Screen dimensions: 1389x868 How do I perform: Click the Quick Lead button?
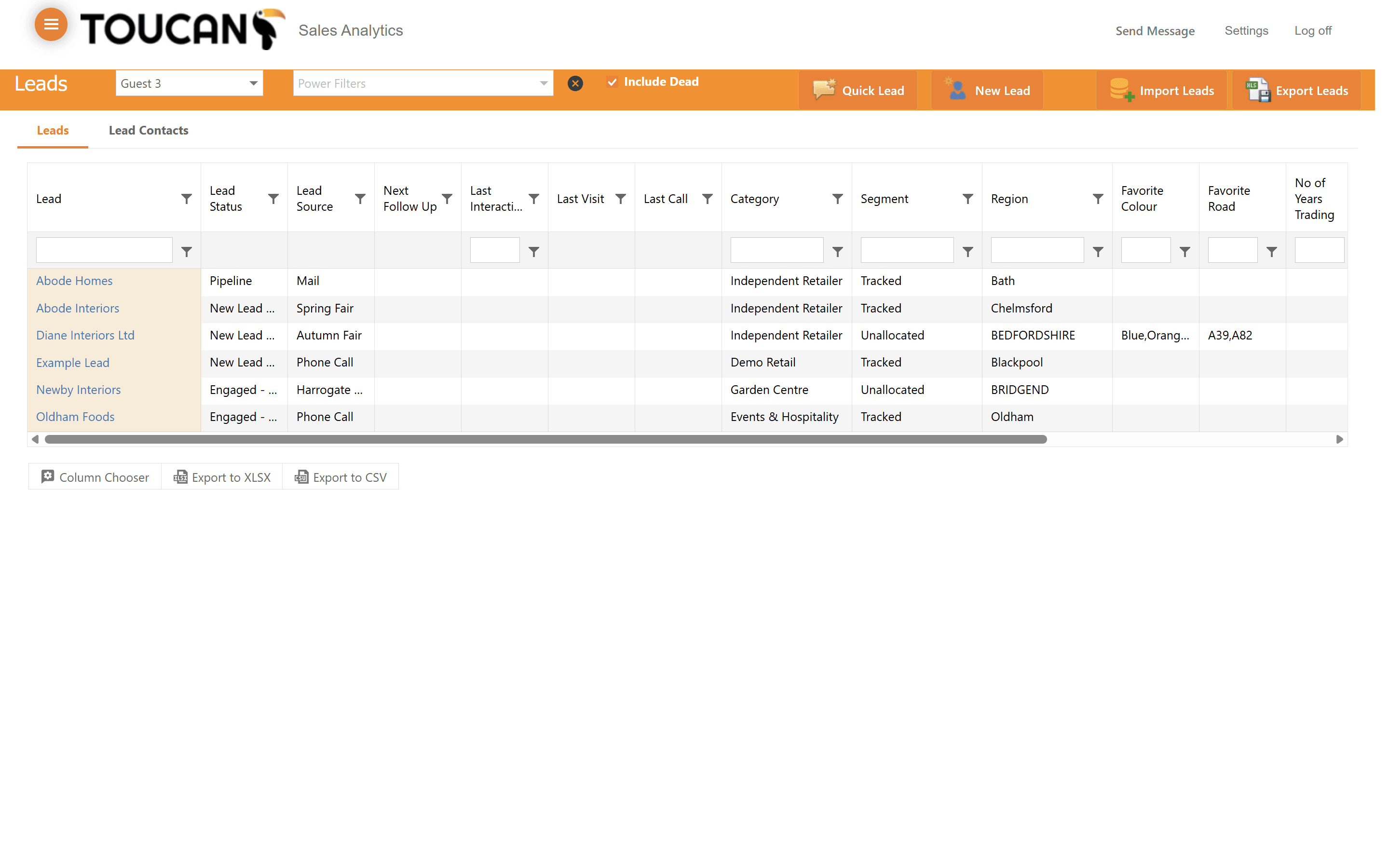858,90
